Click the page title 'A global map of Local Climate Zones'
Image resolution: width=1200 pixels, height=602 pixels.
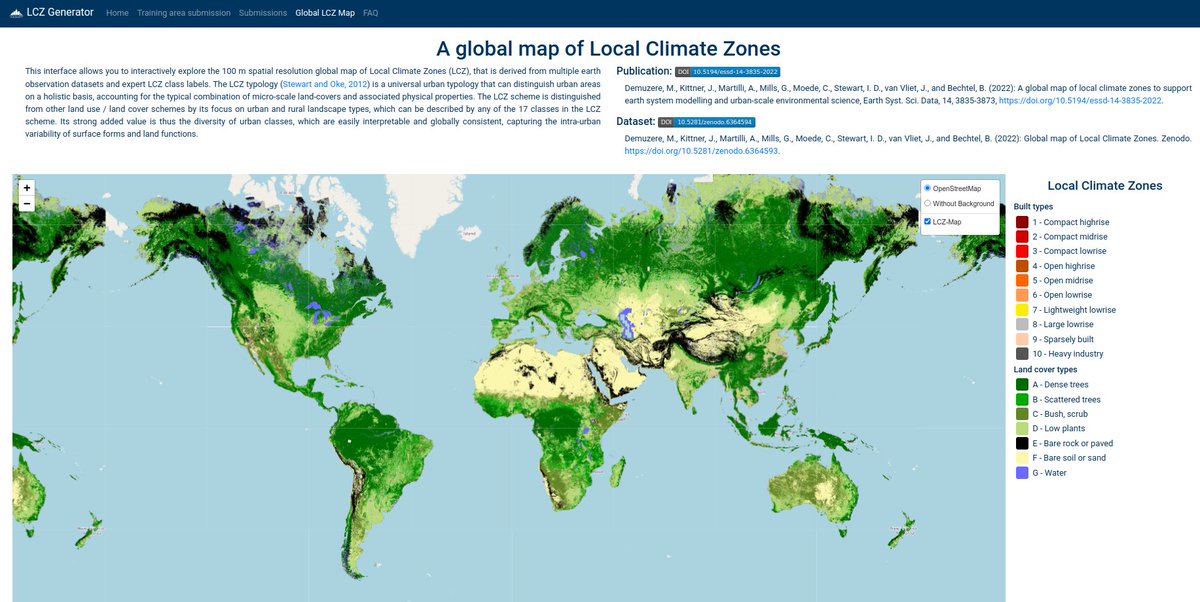coord(609,48)
